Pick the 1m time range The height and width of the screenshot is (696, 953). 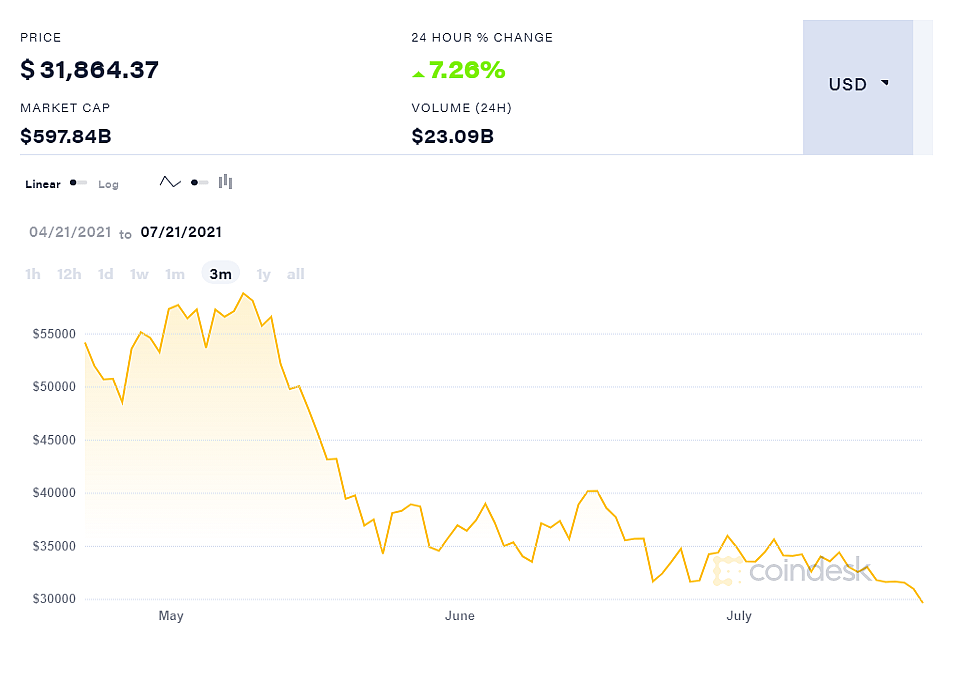[175, 274]
